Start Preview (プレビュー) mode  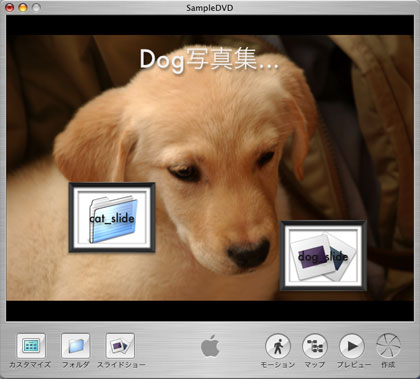(x=352, y=346)
